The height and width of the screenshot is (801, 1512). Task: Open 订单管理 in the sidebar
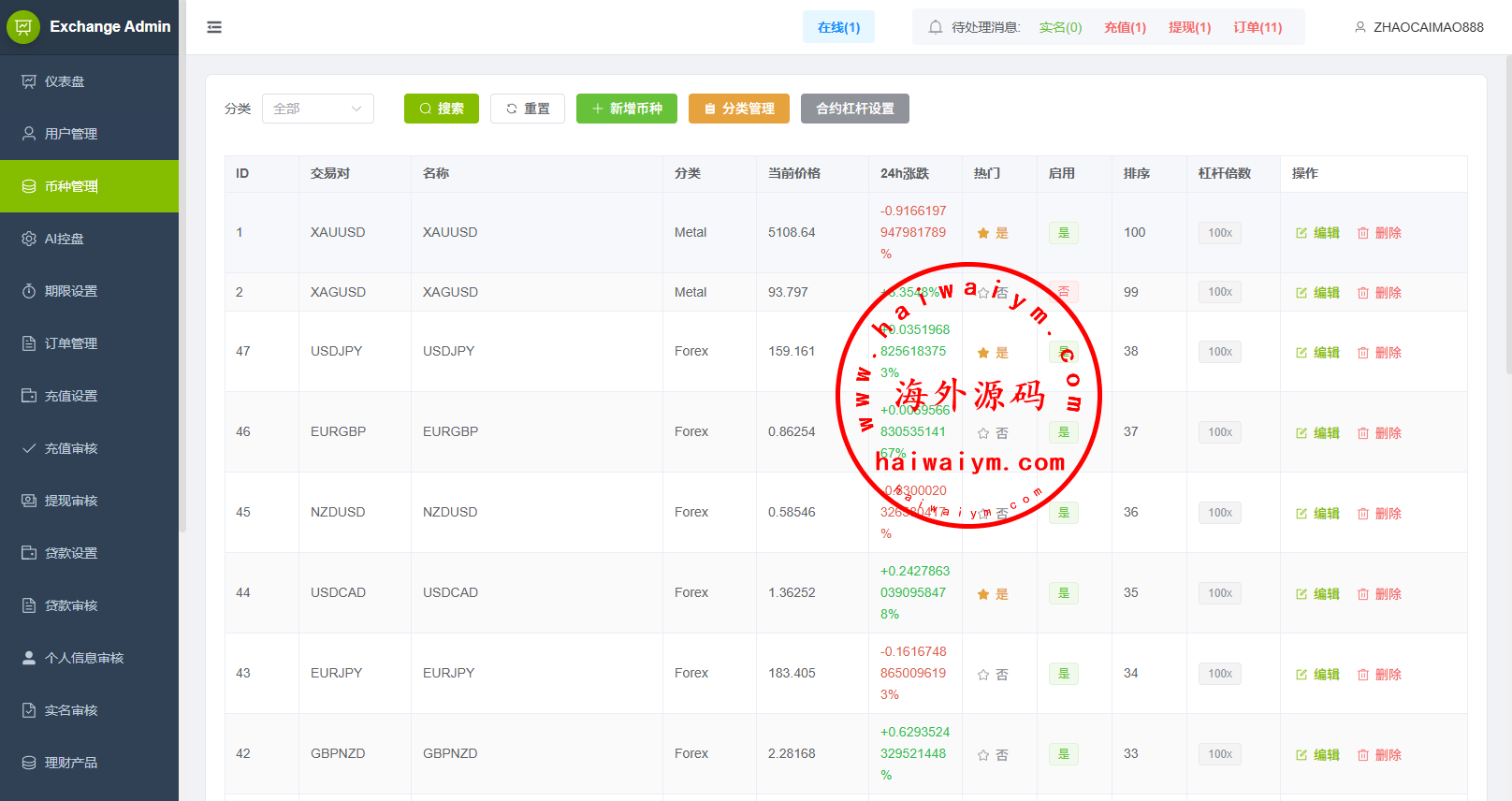[71, 343]
